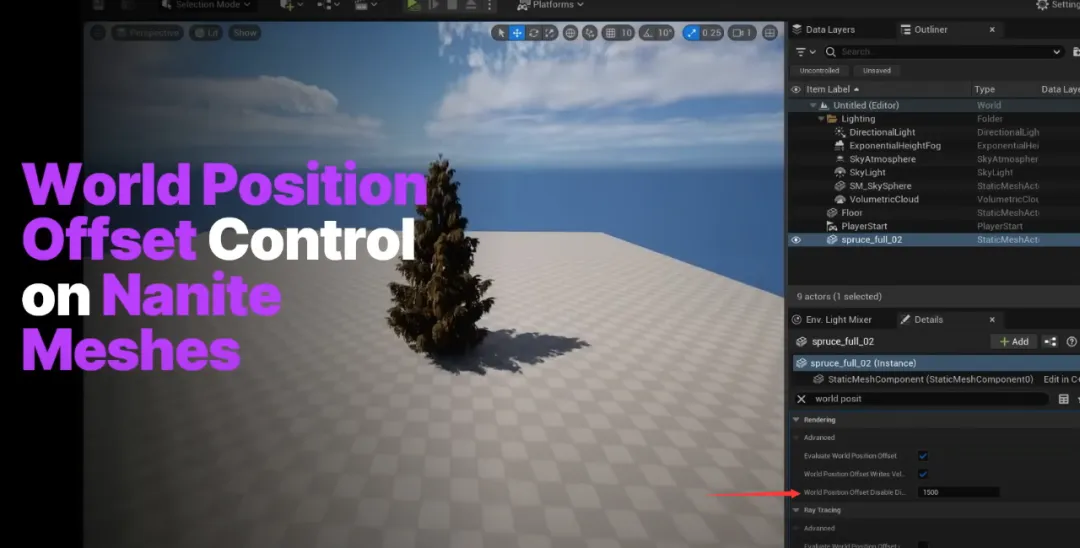1080x548 pixels.
Task: Open the Perspective viewport menu
Action: tap(147, 32)
